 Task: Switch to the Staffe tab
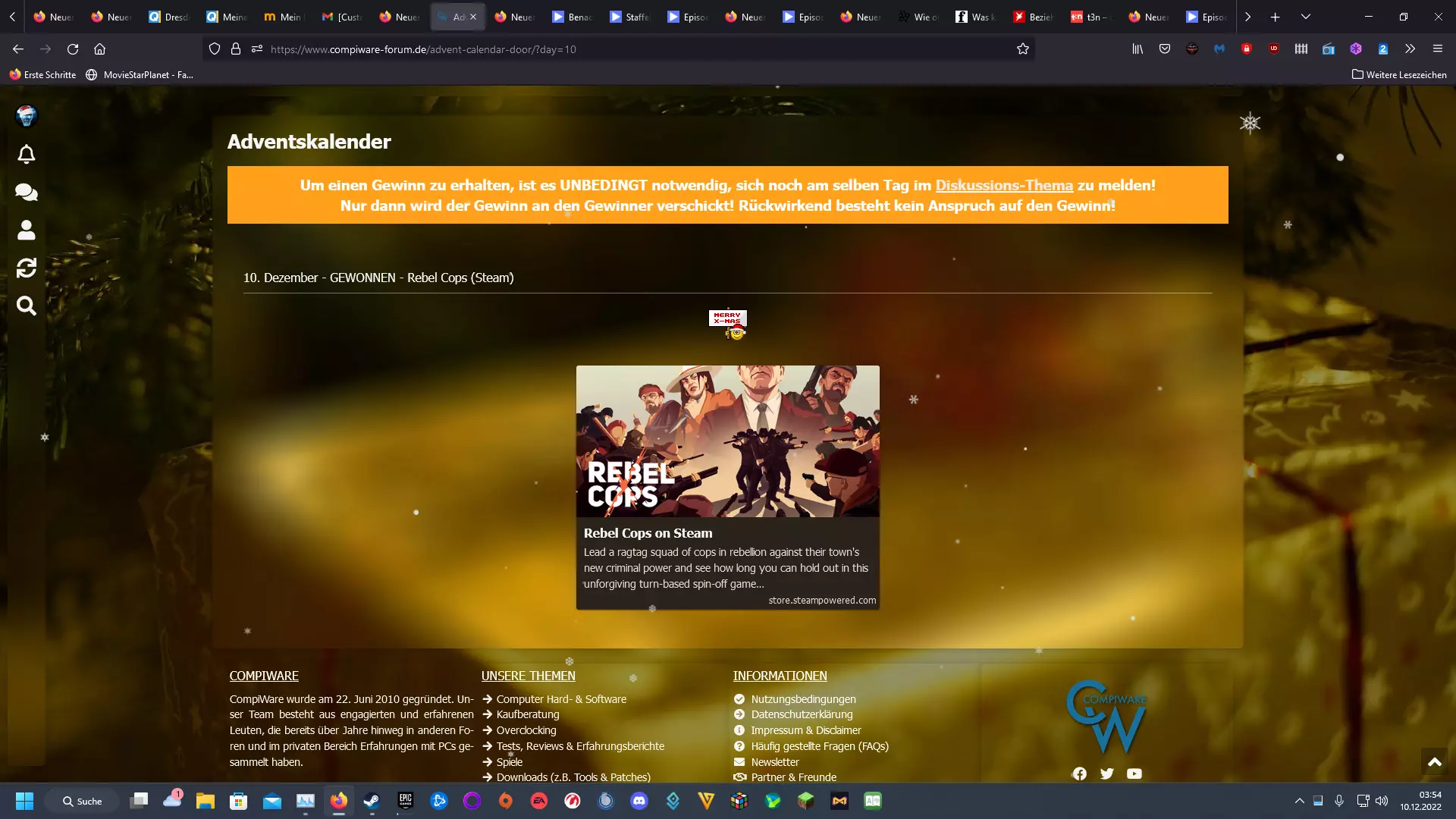[631, 17]
